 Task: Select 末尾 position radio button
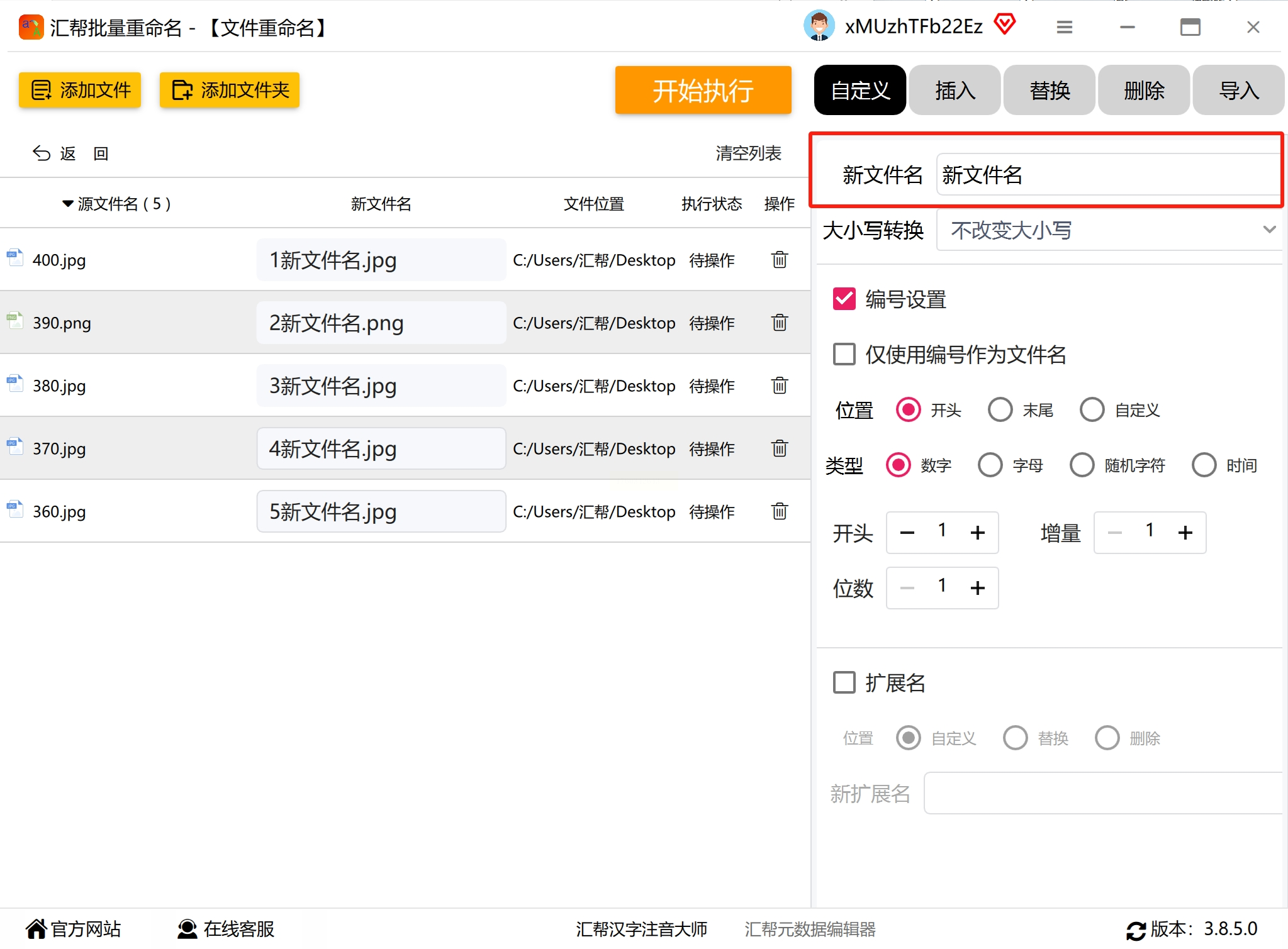[x=1000, y=410]
